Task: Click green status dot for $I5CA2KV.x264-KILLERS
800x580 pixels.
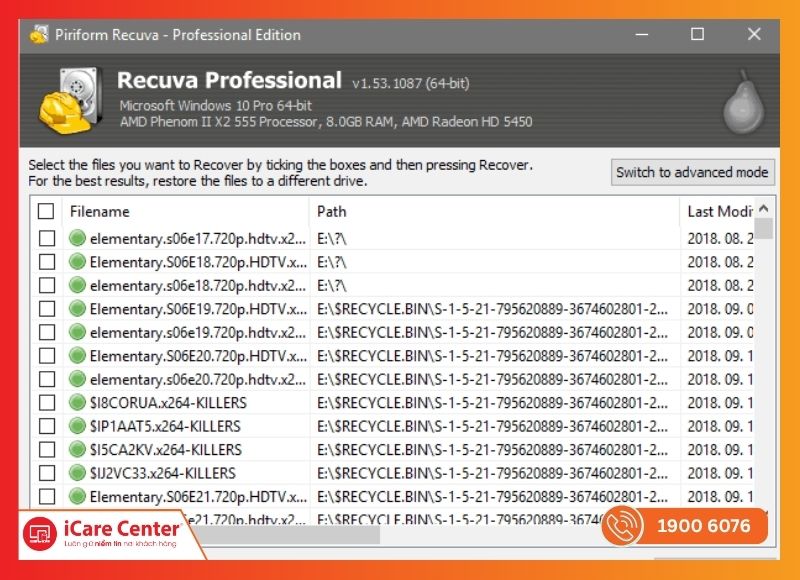Action: [x=78, y=450]
